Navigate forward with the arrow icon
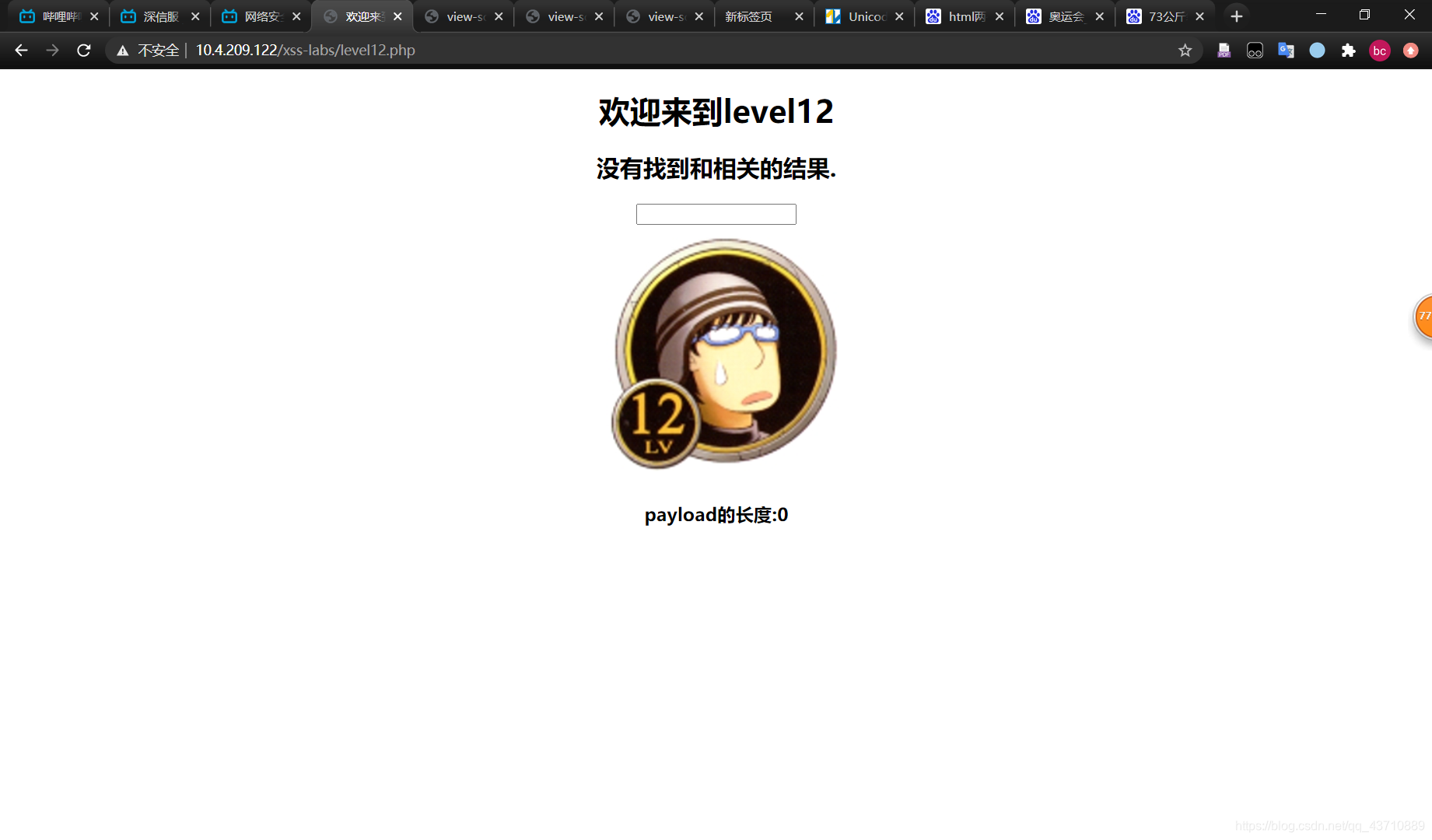 tap(52, 50)
